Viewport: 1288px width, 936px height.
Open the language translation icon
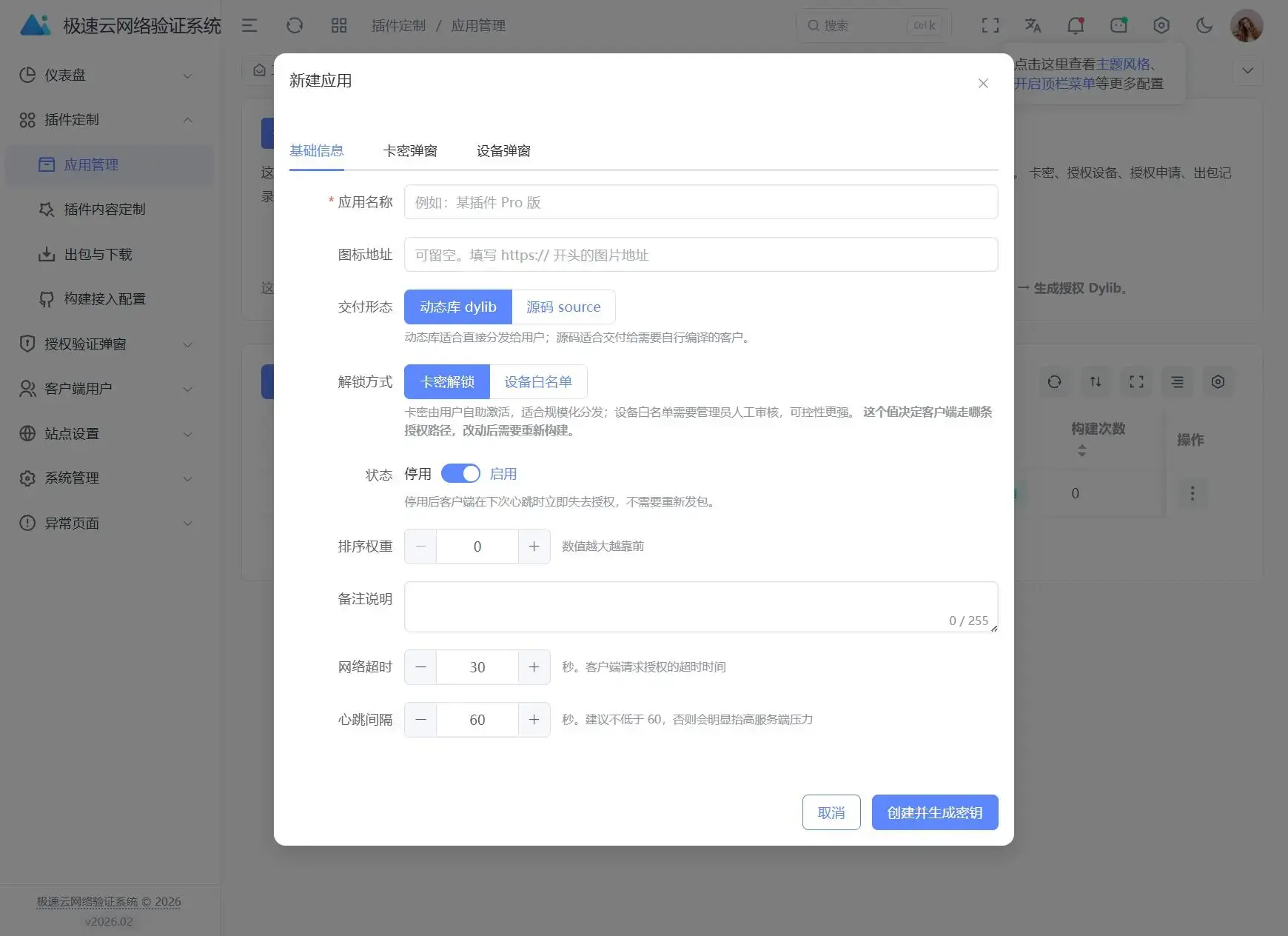[x=1033, y=26]
